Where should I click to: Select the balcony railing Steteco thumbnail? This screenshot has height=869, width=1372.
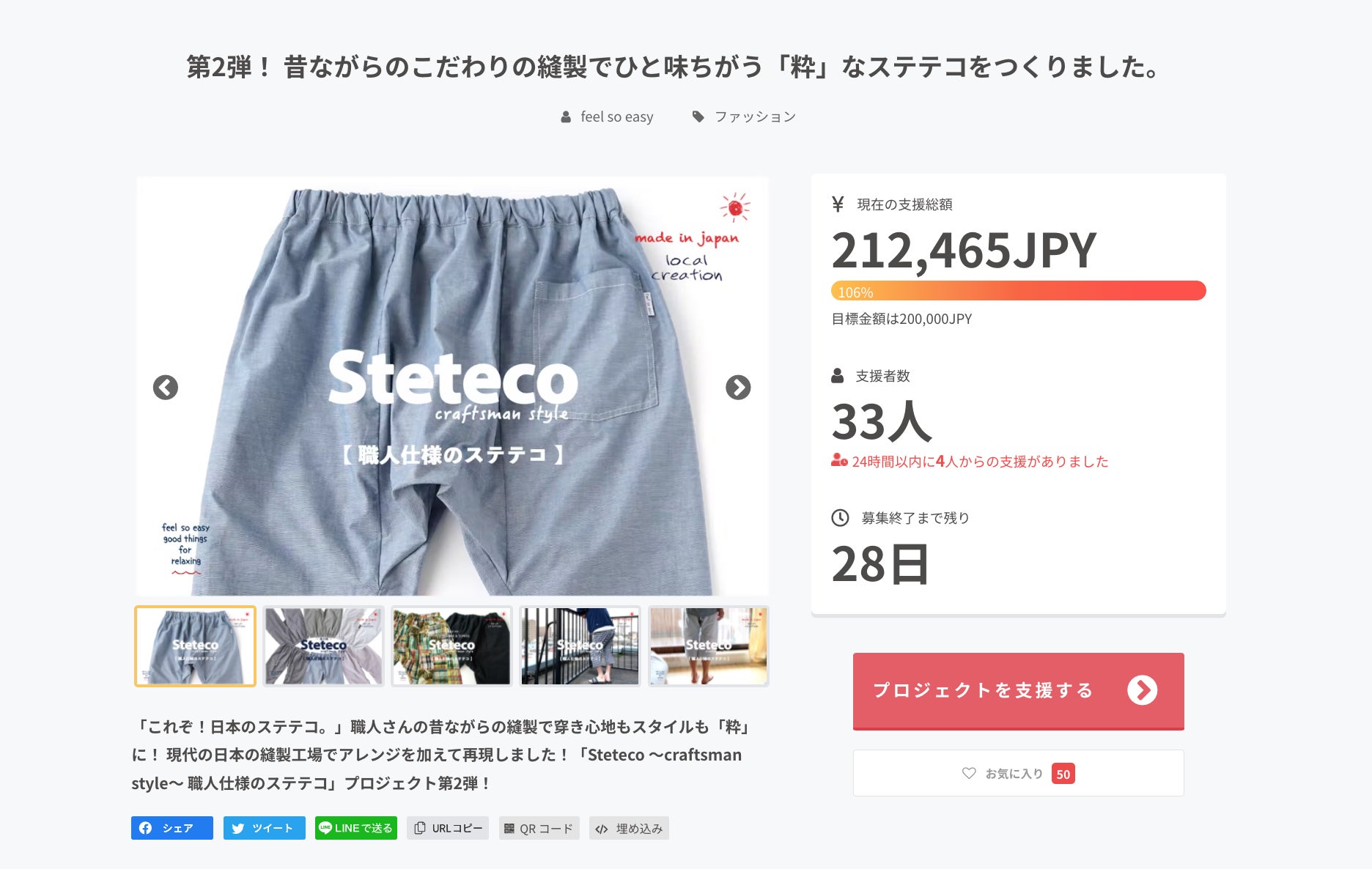tap(580, 646)
